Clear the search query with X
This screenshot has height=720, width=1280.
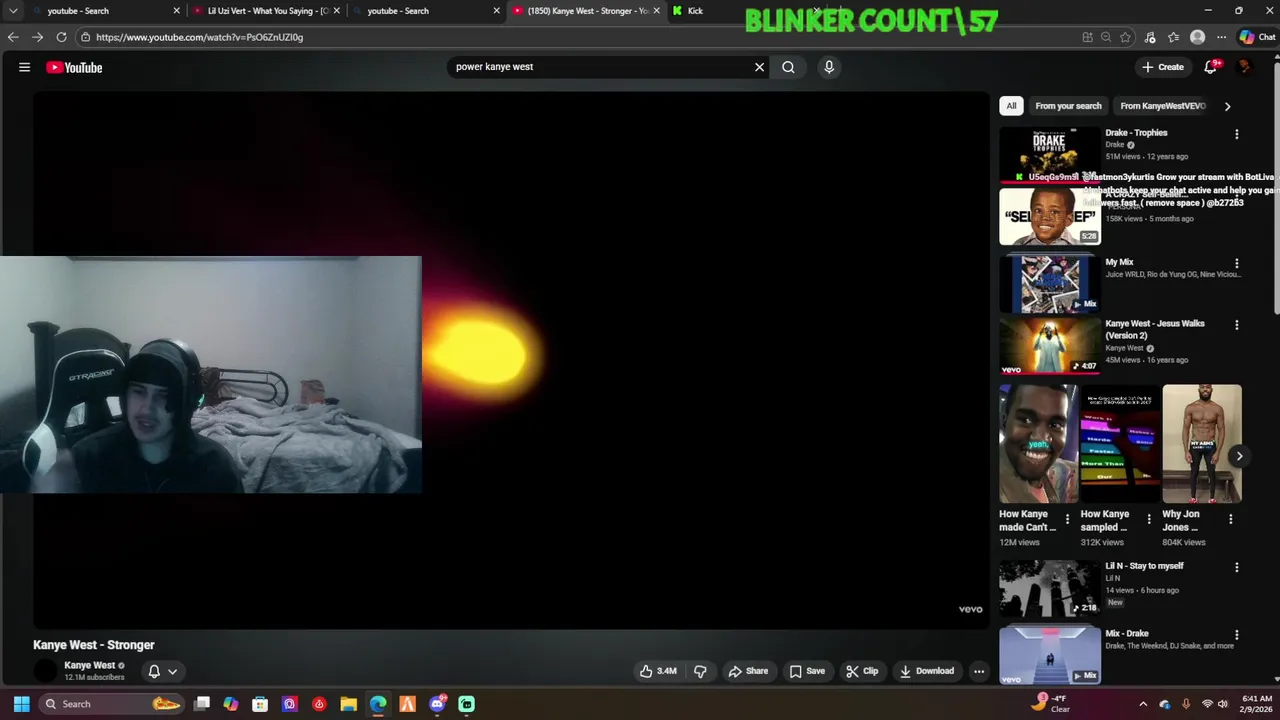pyautogui.click(x=759, y=67)
